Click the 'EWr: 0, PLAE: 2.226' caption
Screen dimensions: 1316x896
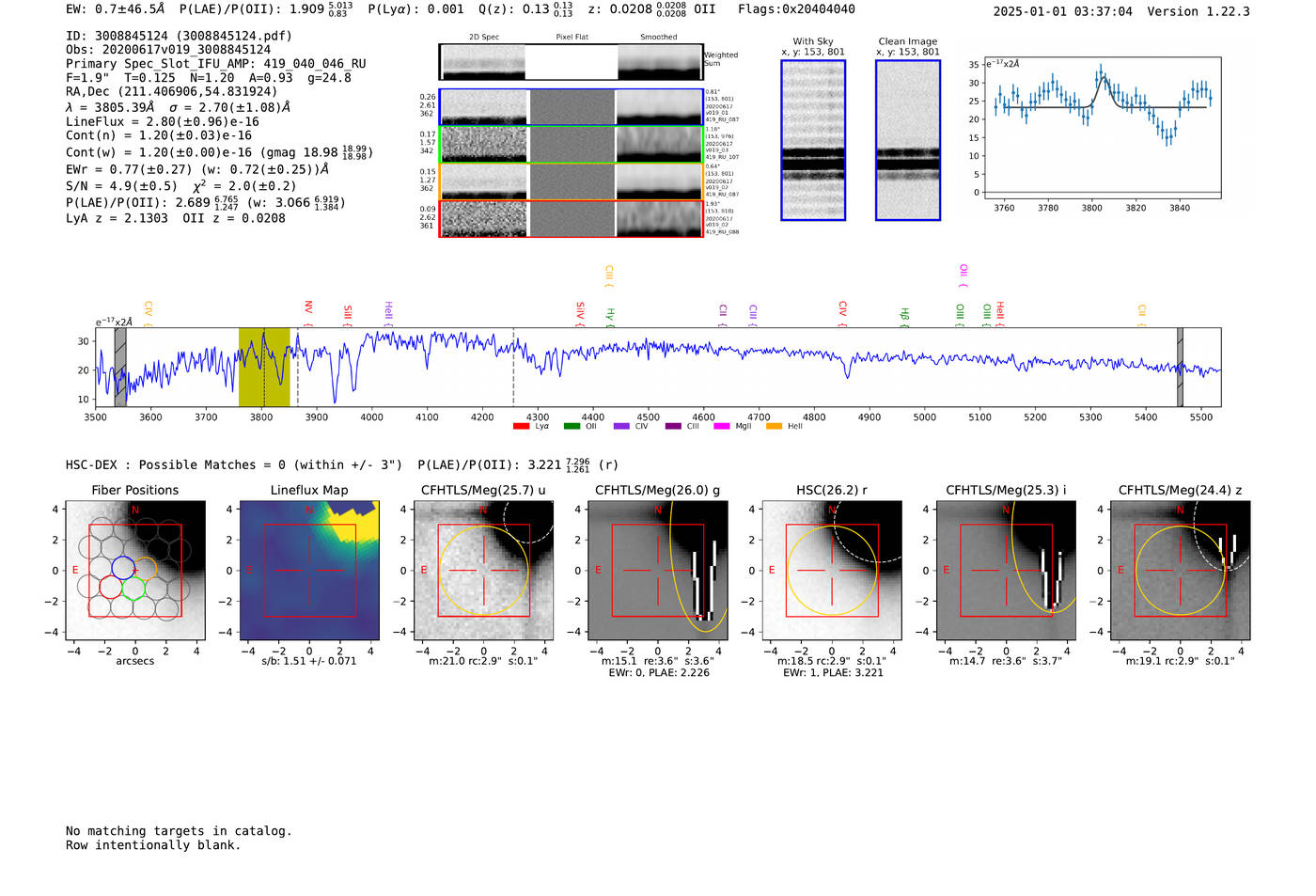tap(659, 673)
